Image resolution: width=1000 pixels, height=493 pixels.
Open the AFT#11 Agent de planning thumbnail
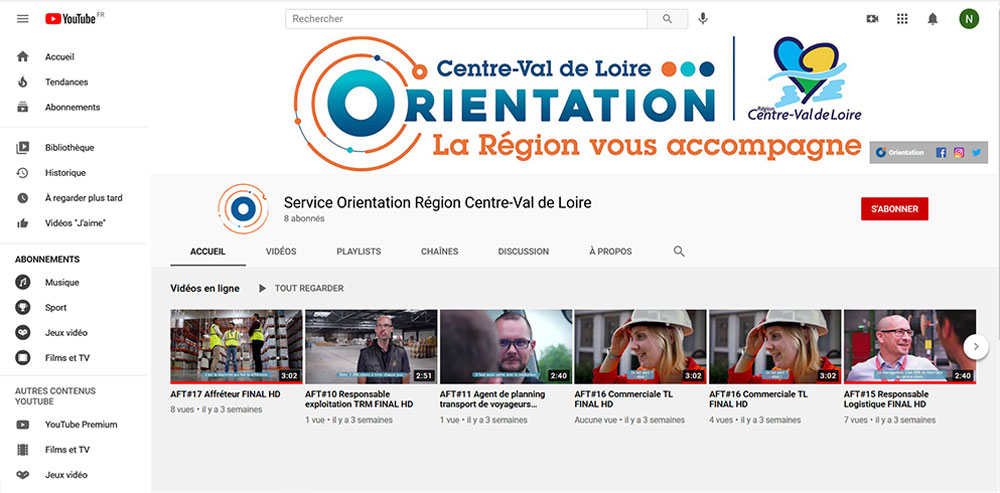506,346
